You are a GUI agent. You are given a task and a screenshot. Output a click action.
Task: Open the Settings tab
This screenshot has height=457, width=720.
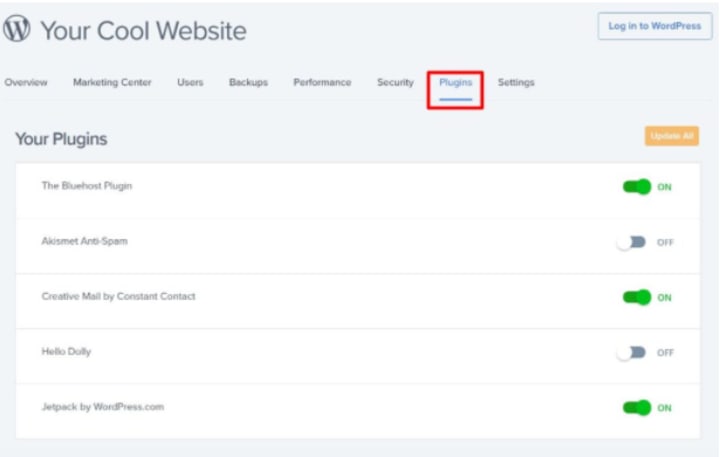coord(516,82)
